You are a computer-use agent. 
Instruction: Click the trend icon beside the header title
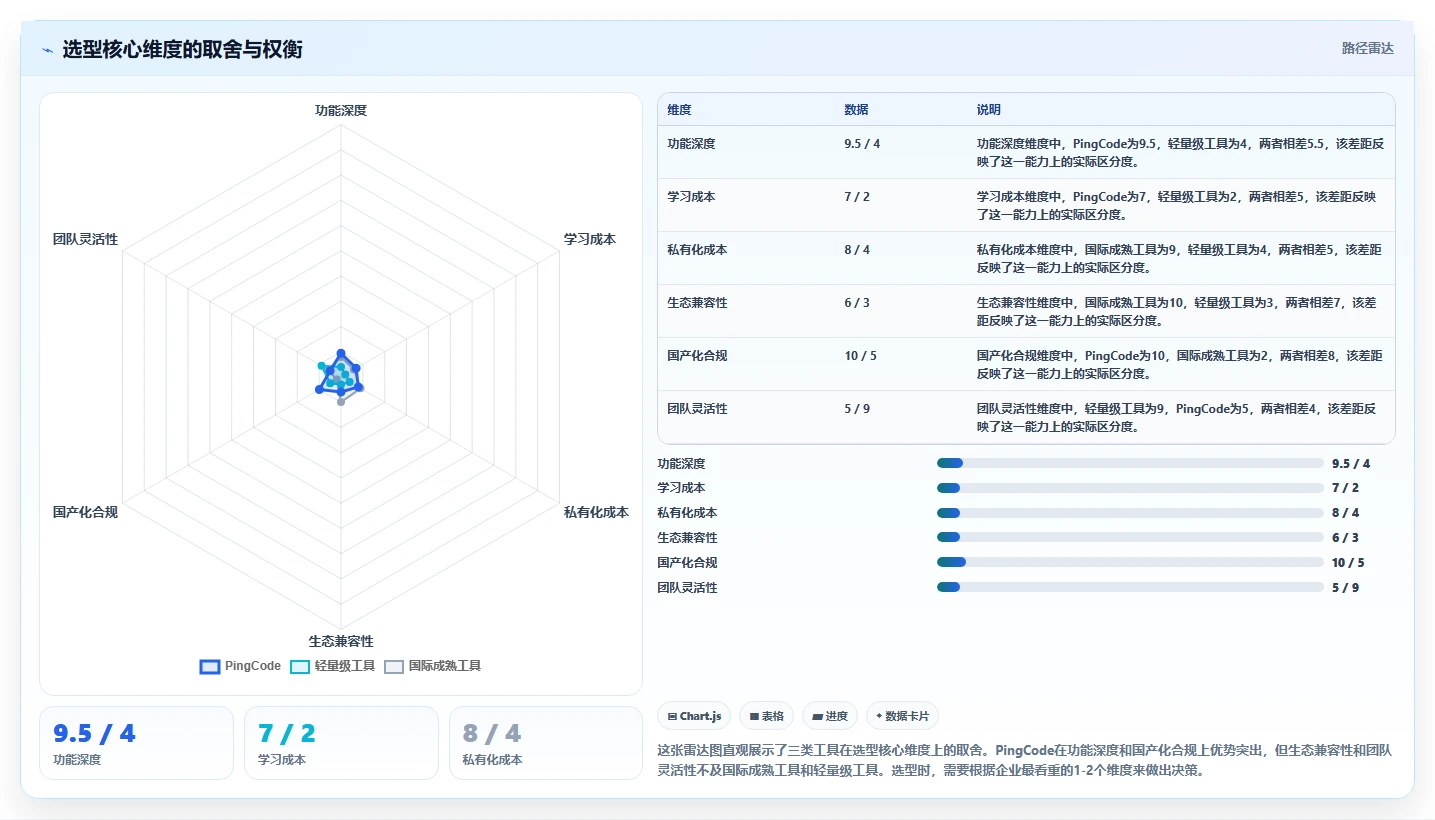[48, 50]
